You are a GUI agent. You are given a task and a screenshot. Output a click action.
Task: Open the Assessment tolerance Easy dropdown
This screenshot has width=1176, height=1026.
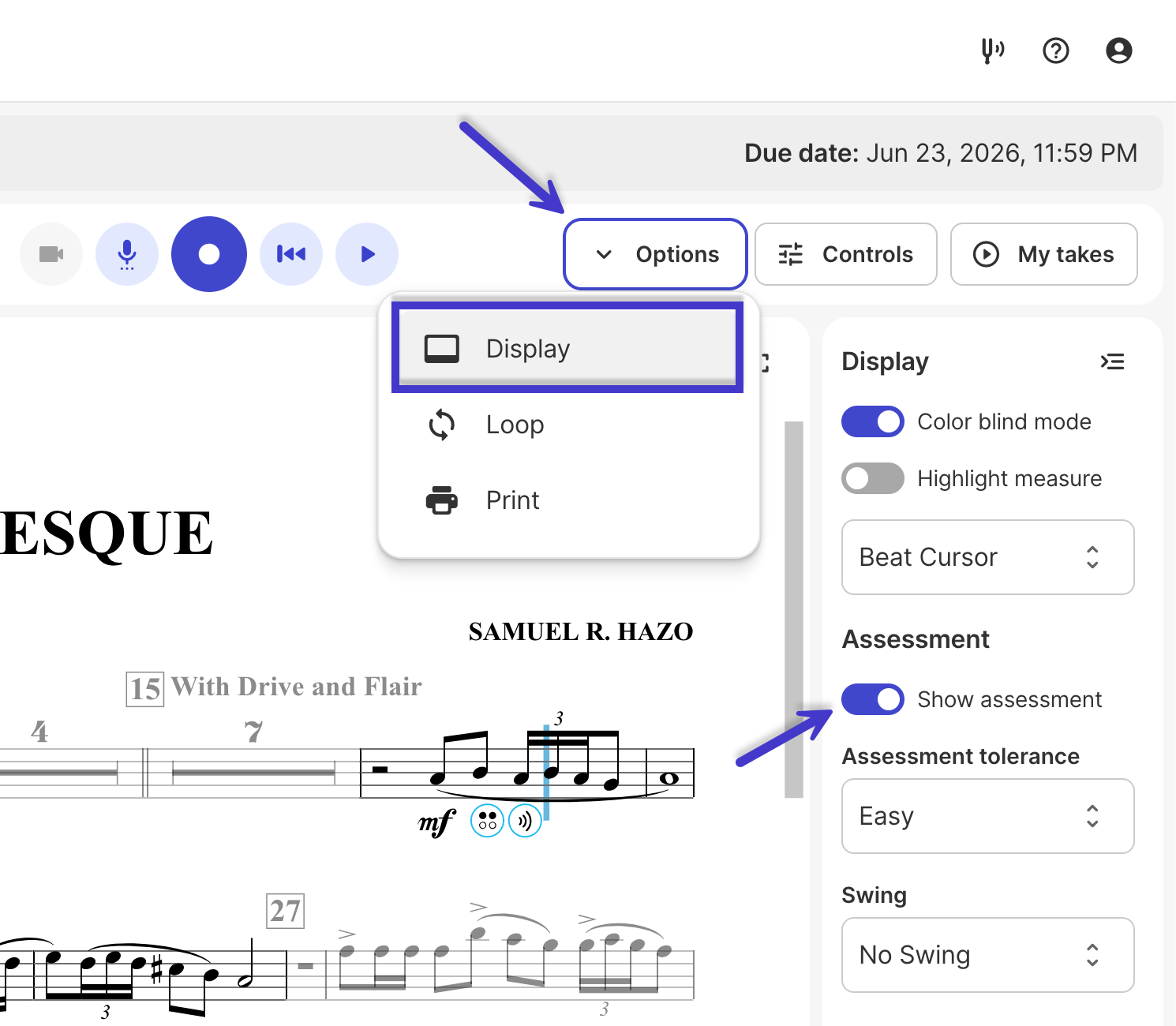[988, 816]
